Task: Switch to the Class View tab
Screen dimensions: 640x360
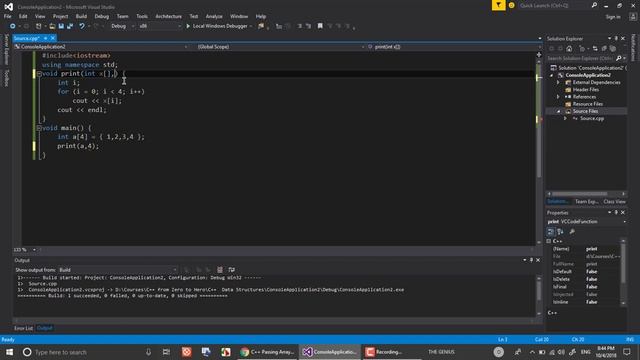Action: [614, 202]
